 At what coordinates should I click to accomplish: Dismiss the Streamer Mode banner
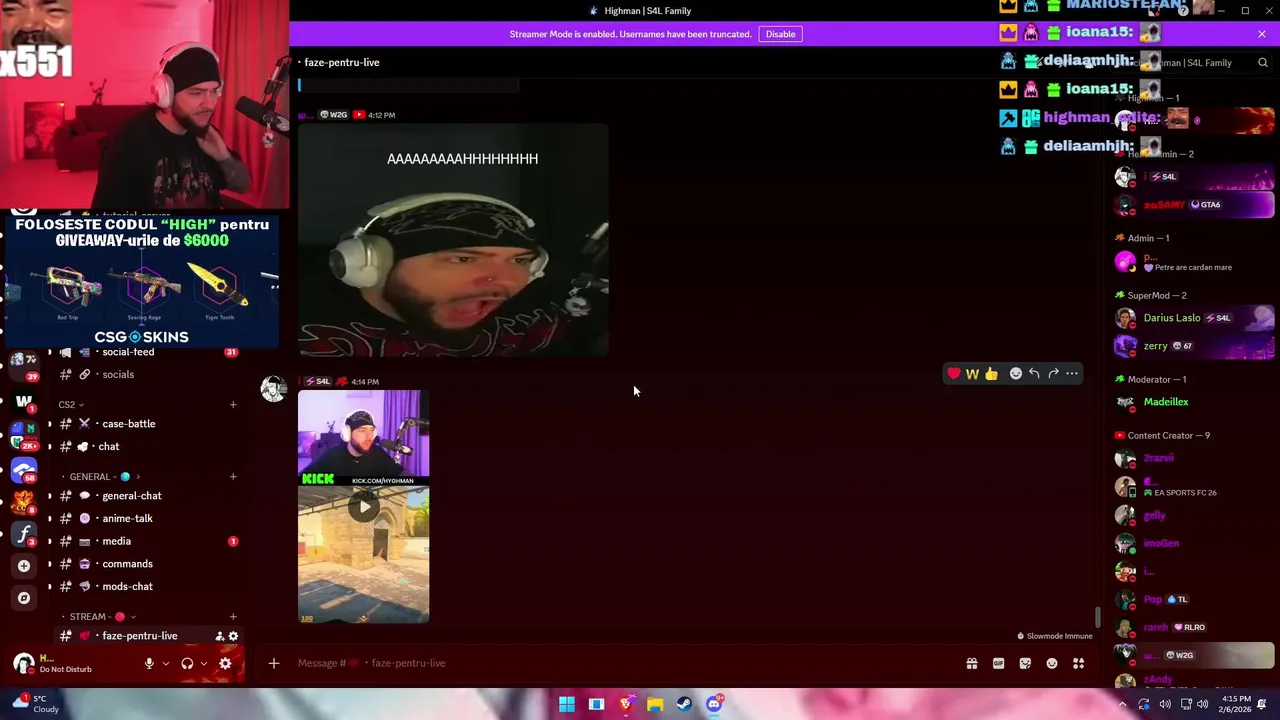1262,34
